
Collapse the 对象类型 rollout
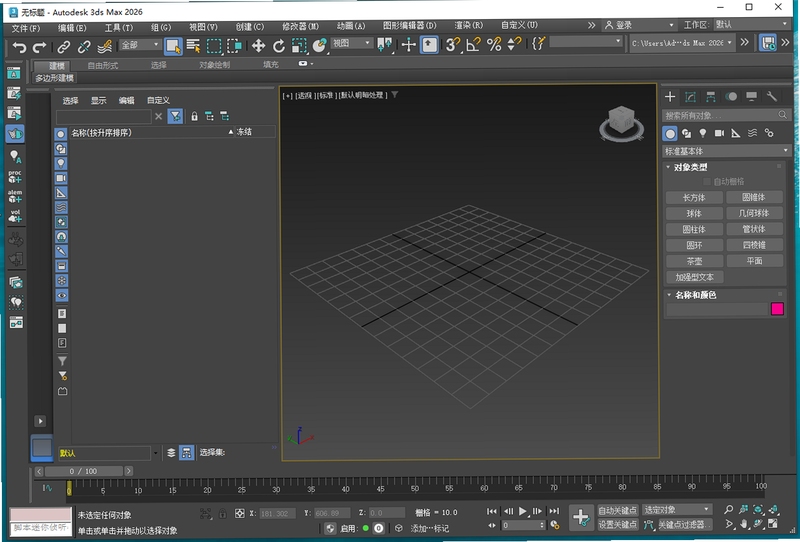pos(690,167)
